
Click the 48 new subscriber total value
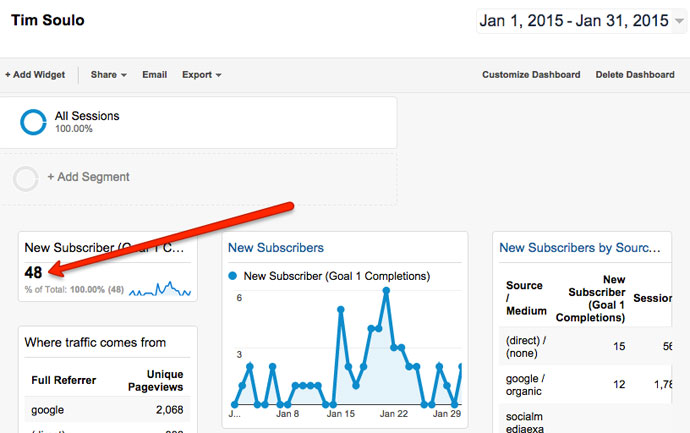pos(34,272)
